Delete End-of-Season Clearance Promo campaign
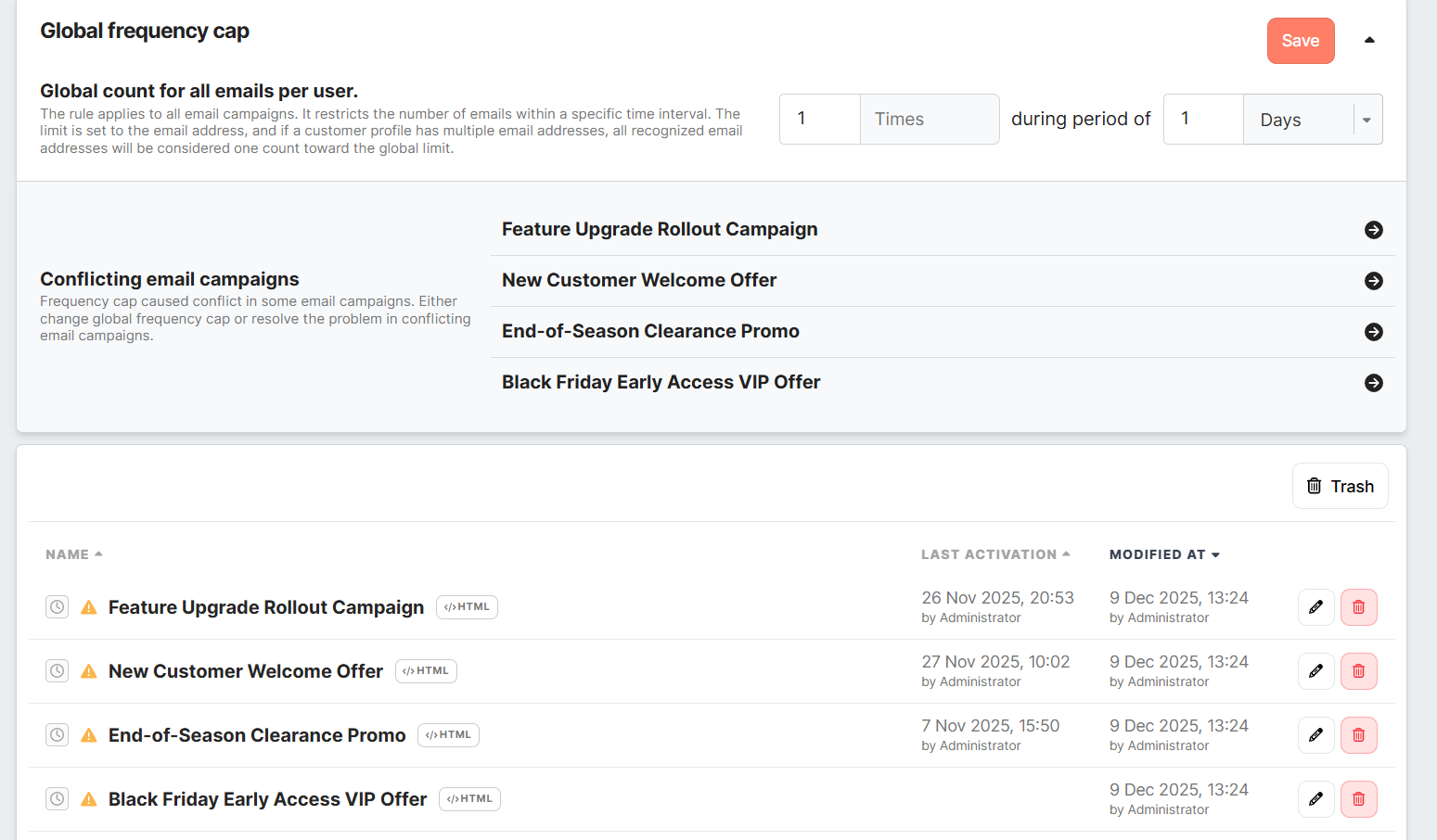1437x840 pixels. click(1358, 735)
